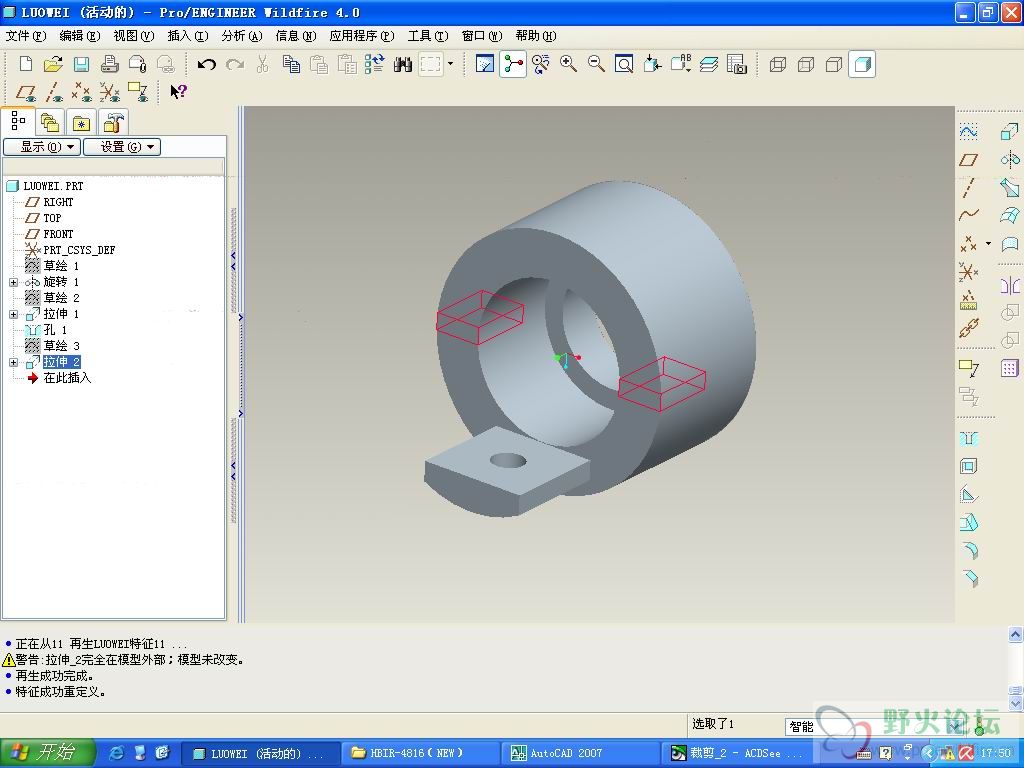Open the Layers icon in toolbar

click(709, 64)
